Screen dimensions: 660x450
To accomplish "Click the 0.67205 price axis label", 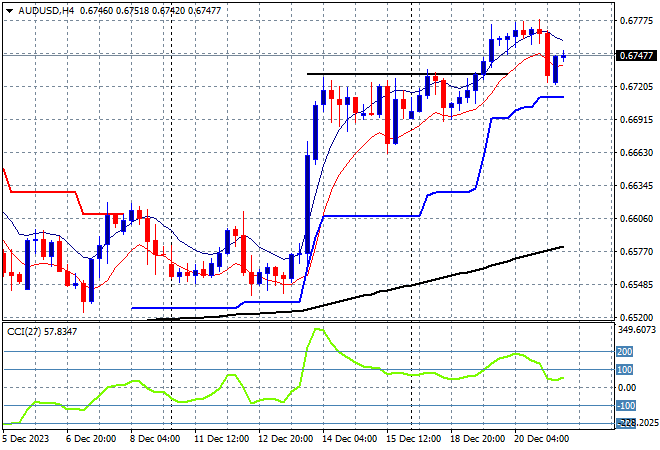I will tap(636, 87).
